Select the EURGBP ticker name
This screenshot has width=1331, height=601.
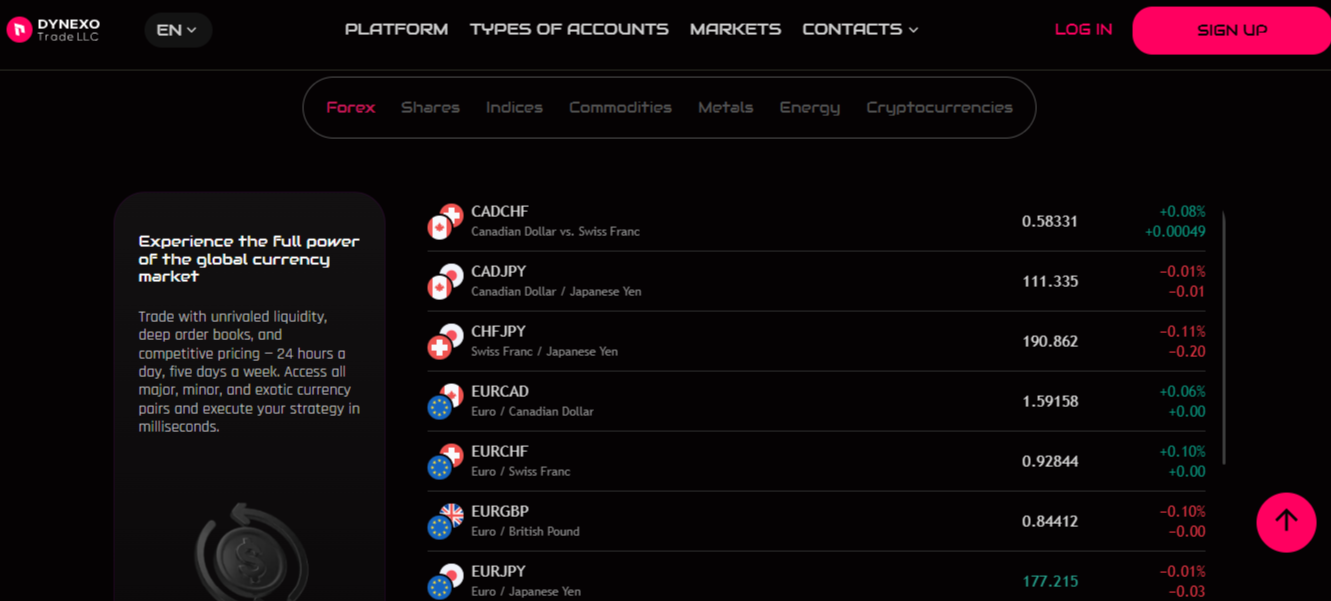(500, 511)
